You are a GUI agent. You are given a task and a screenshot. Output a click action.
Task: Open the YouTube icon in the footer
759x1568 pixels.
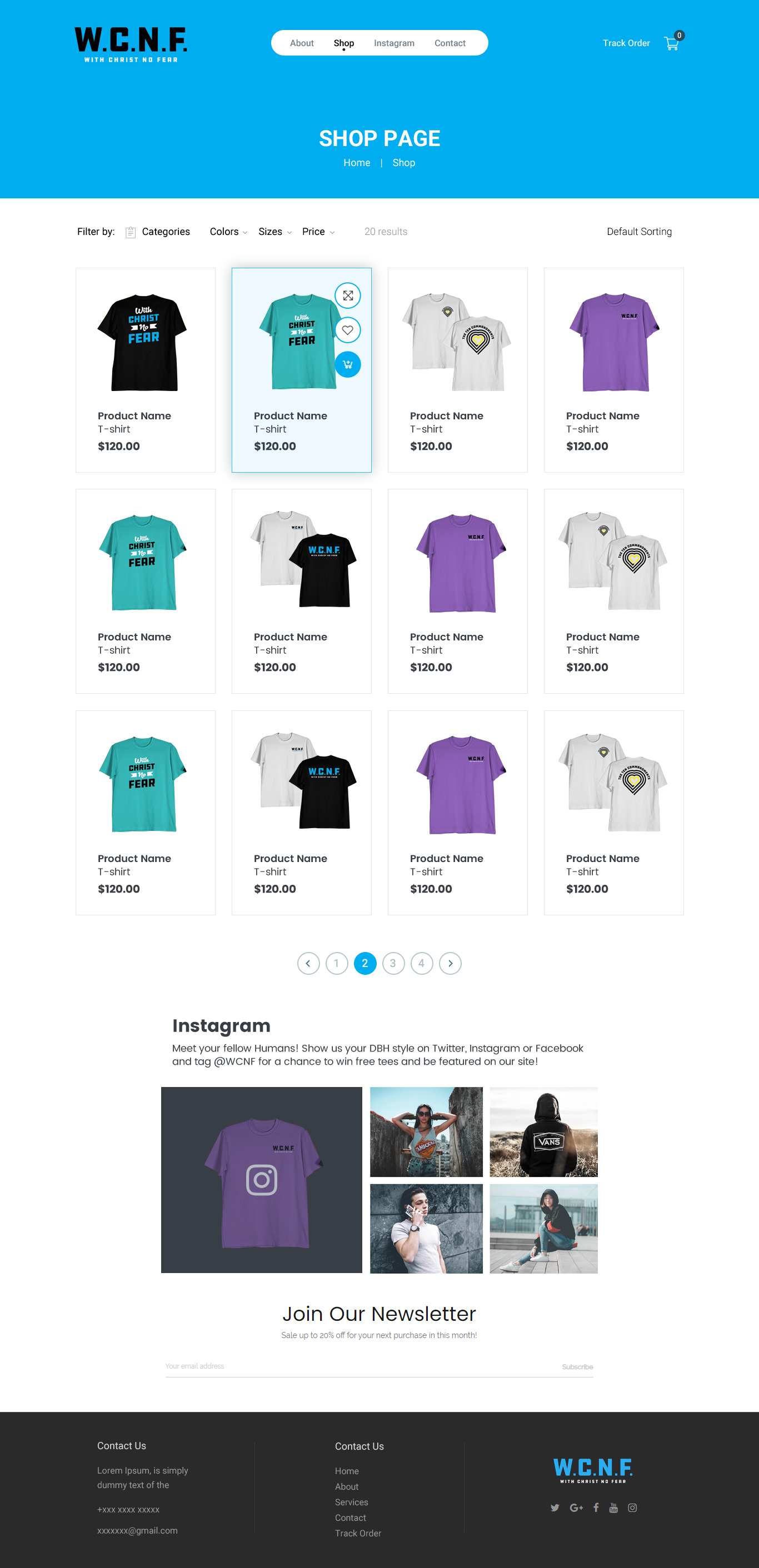click(x=613, y=1508)
